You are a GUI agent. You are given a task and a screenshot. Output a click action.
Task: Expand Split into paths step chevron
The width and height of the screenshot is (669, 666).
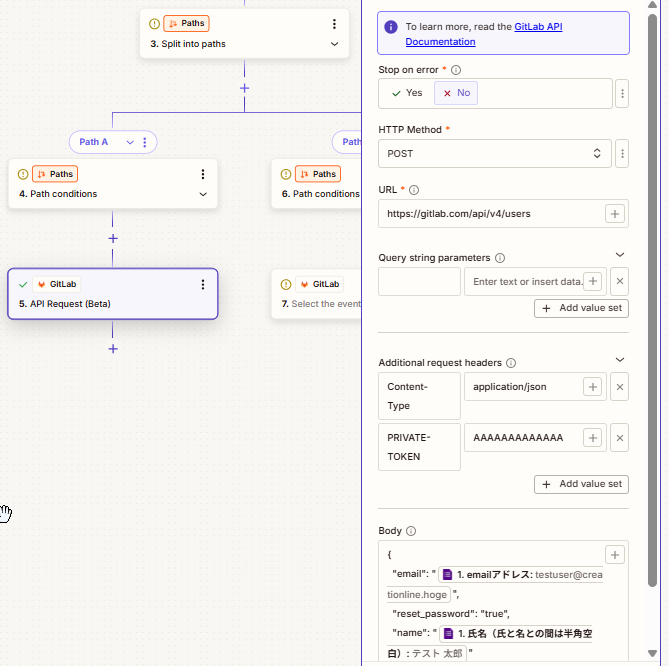(x=334, y=44)
